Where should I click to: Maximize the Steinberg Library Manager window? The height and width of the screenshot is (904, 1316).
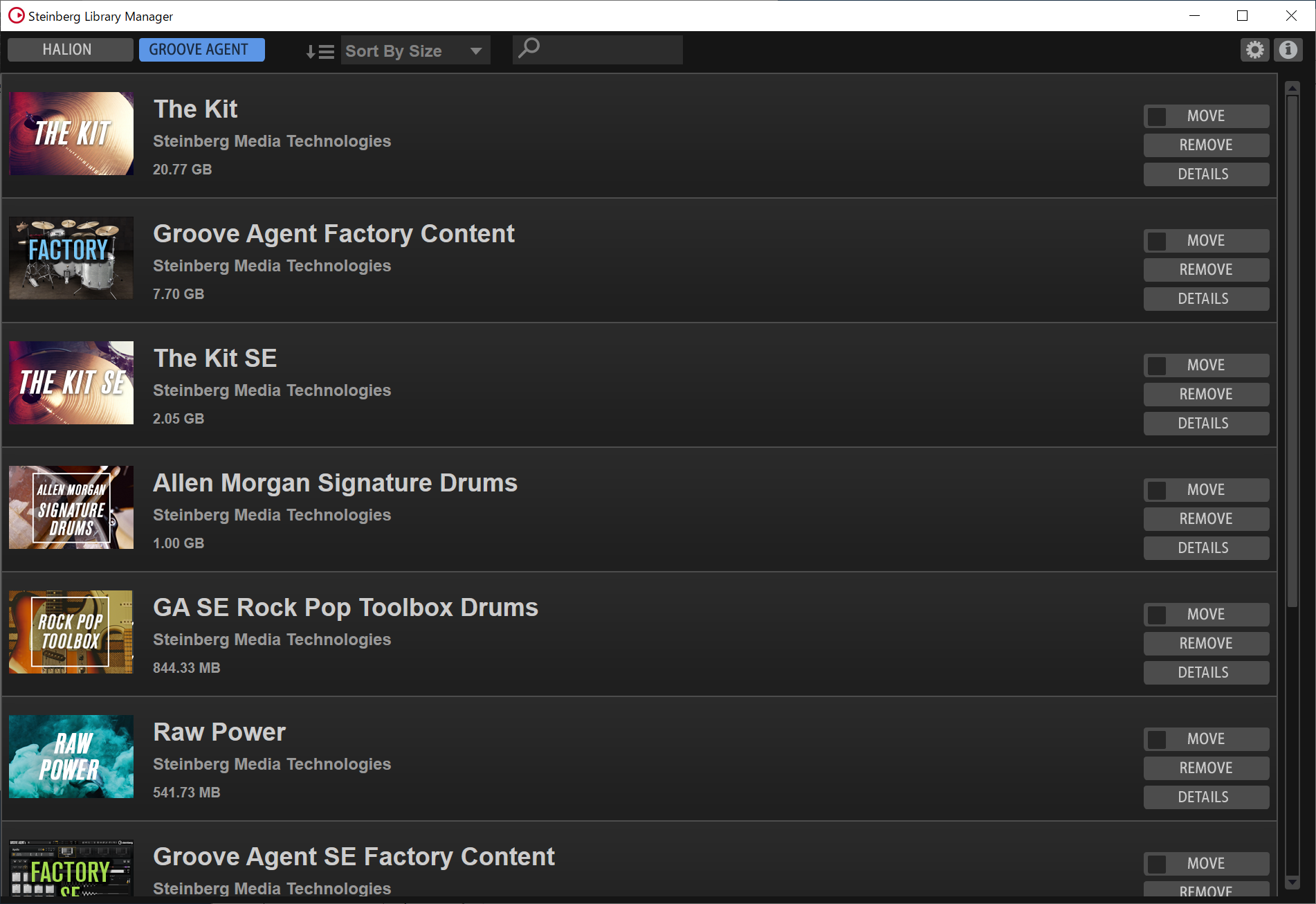(x=1242, y=15)
